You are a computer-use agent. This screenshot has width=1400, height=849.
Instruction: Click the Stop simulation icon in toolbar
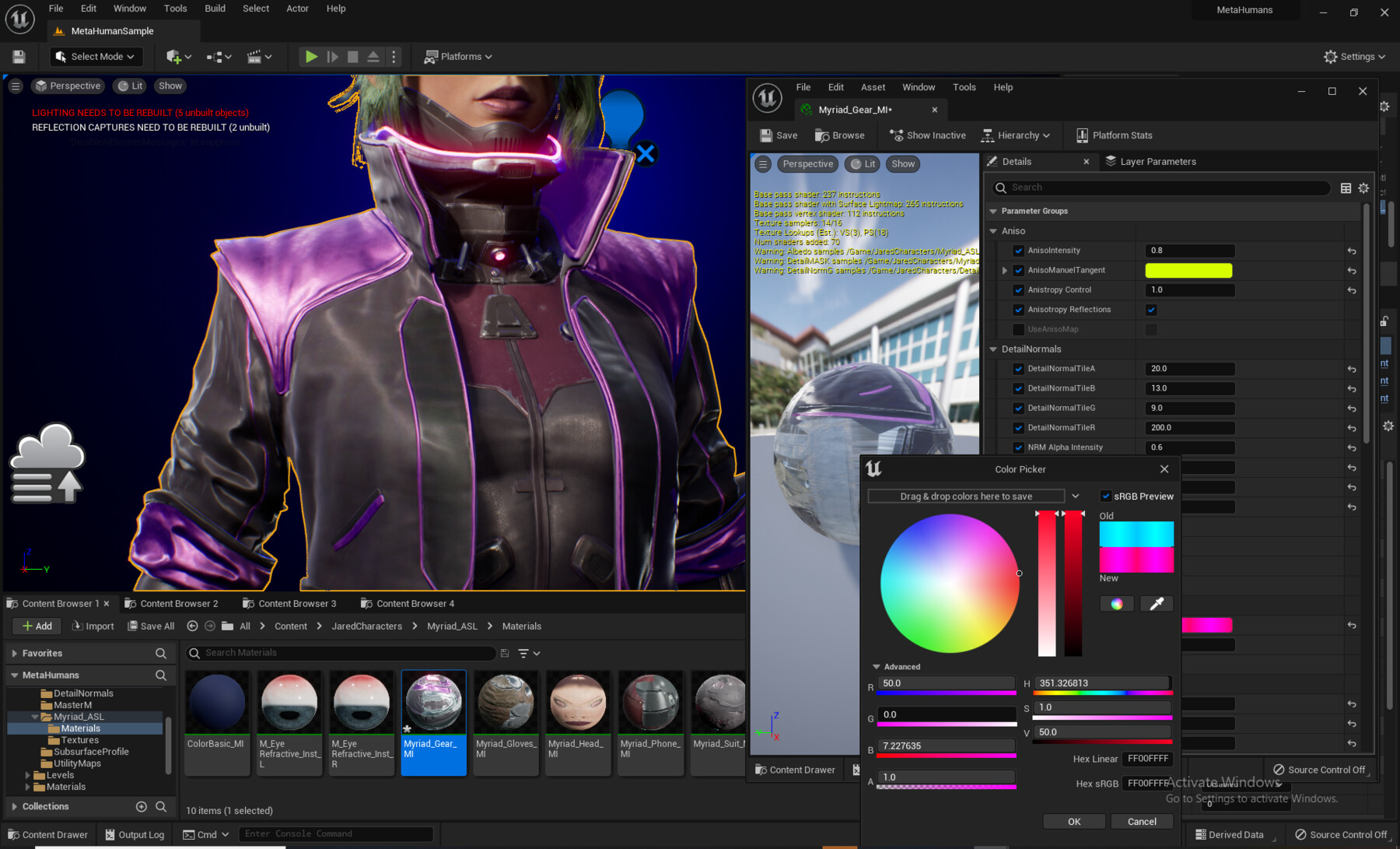coord(352,57)
